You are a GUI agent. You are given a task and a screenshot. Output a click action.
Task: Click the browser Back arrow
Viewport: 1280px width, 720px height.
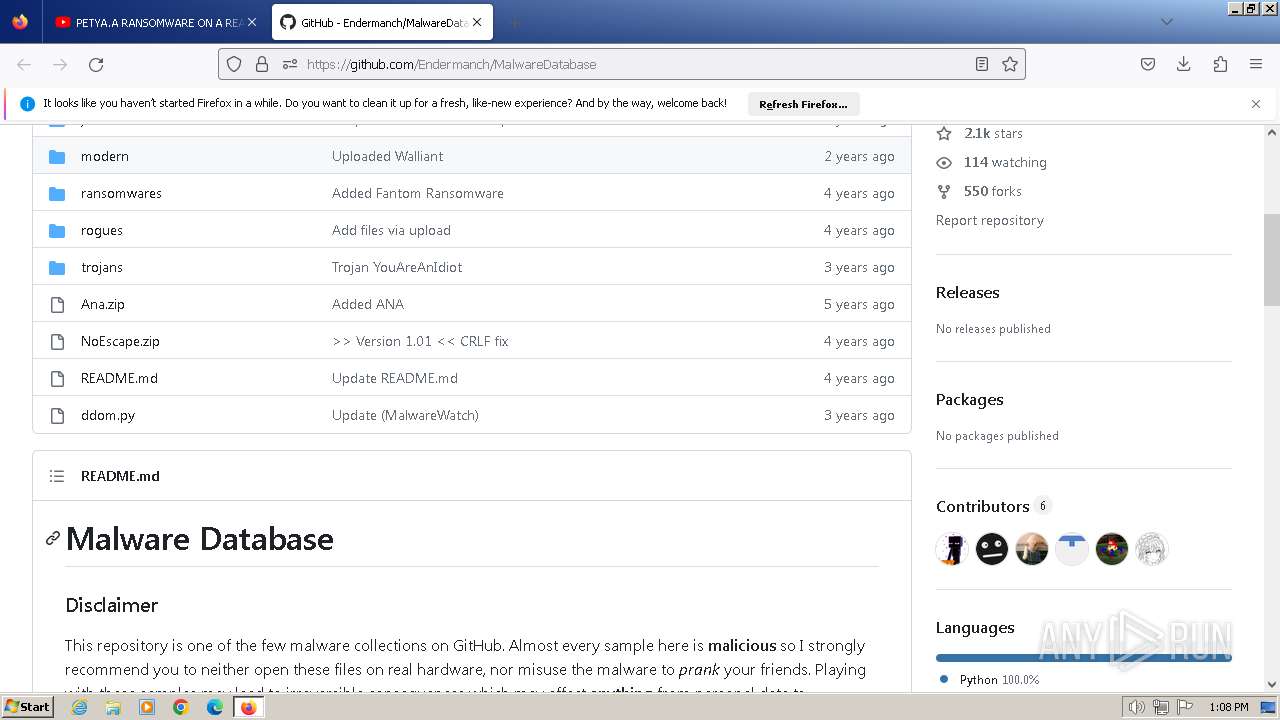coord(24,64)
